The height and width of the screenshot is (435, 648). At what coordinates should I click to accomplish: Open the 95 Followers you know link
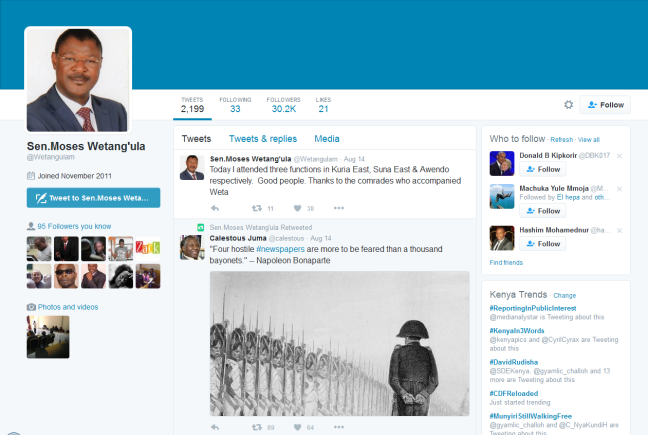coord(74,226)
